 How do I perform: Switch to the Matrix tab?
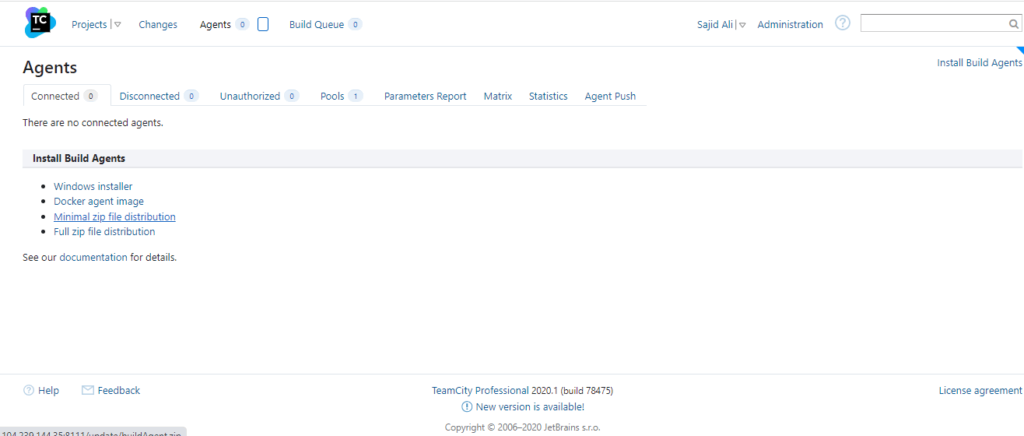498,96
